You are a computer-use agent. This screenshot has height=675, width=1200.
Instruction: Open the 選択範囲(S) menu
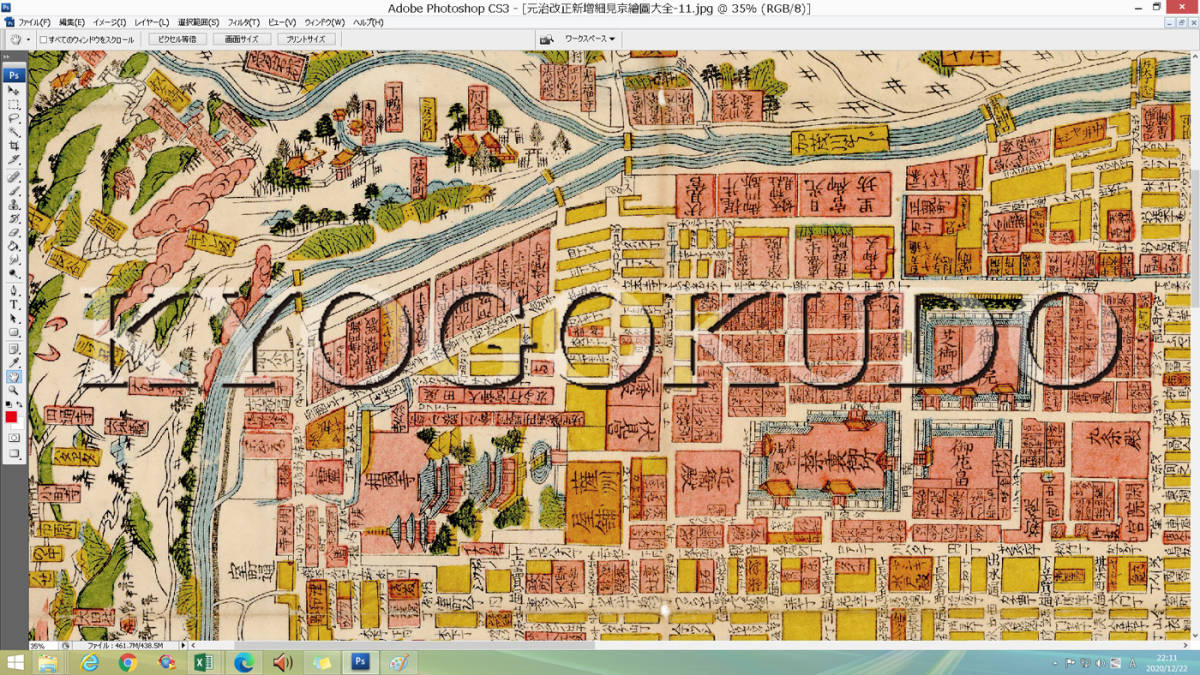click(198, 22)
